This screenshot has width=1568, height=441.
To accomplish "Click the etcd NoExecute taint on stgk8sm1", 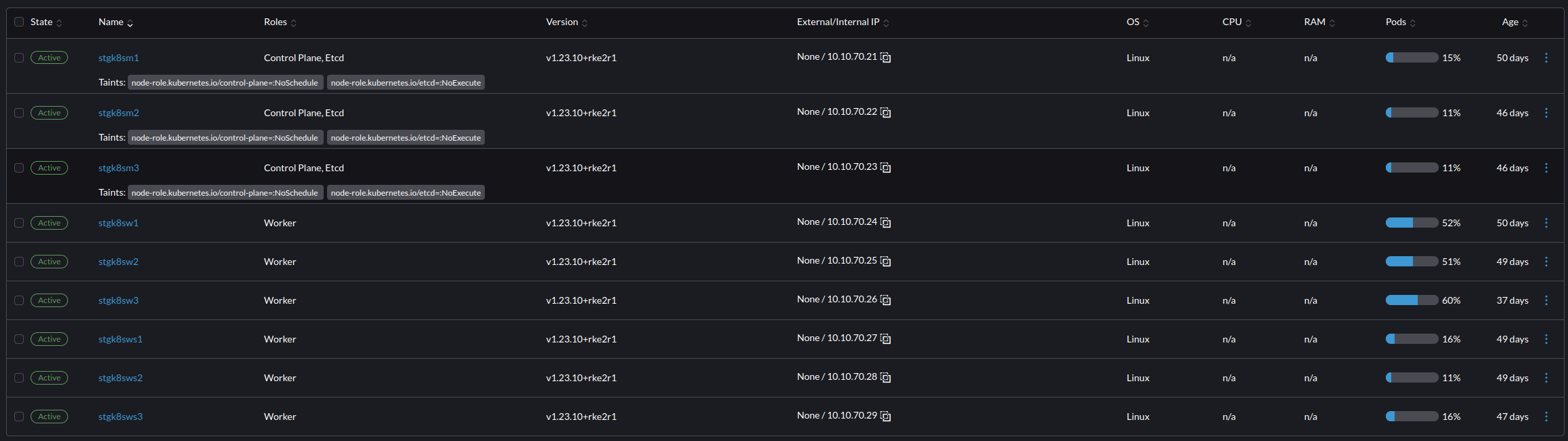I will tap(405, 82).
